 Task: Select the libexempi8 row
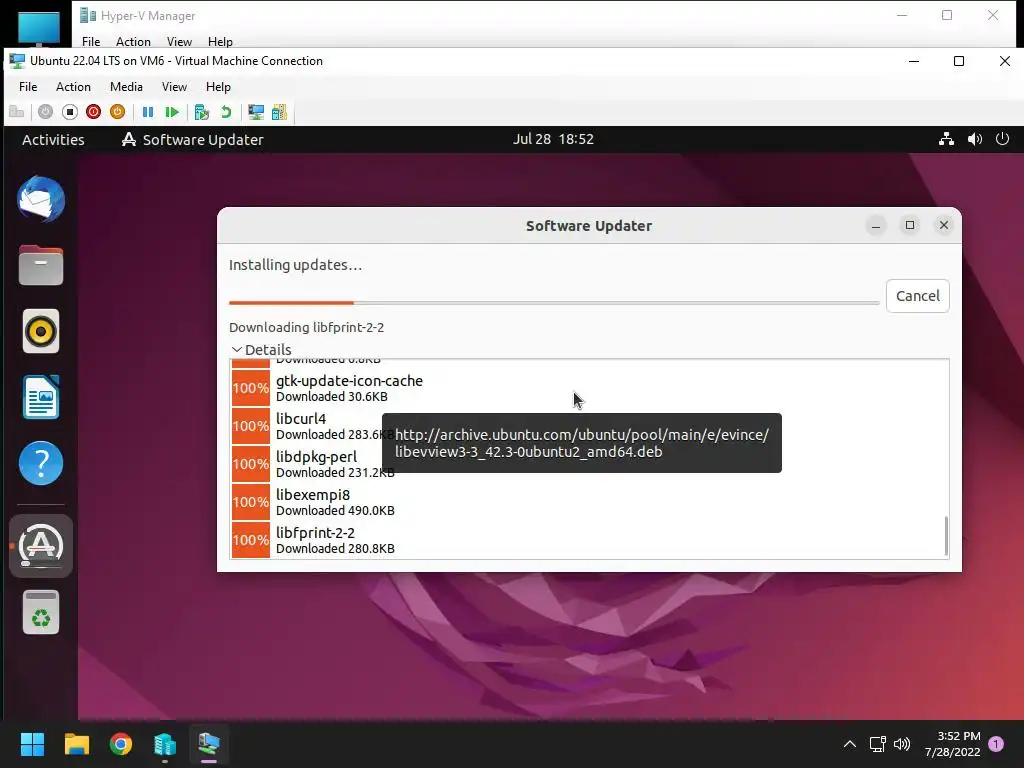tap(588, 502)
